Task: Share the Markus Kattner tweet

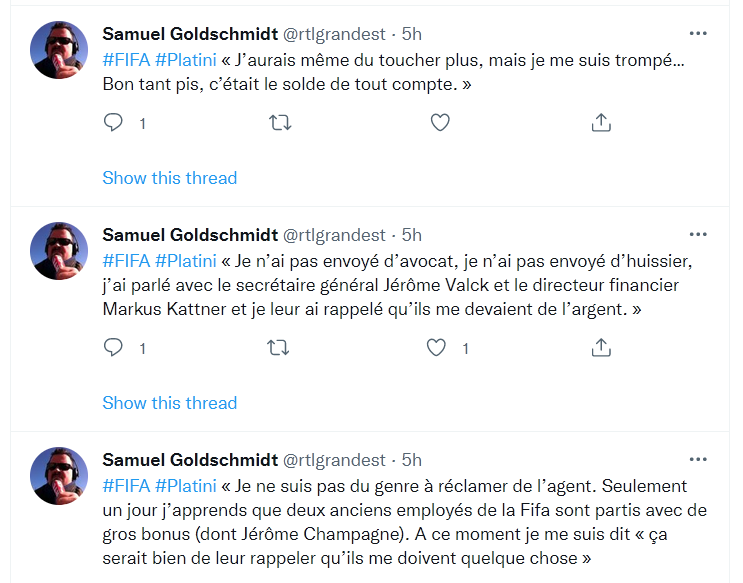Action: 601,347
